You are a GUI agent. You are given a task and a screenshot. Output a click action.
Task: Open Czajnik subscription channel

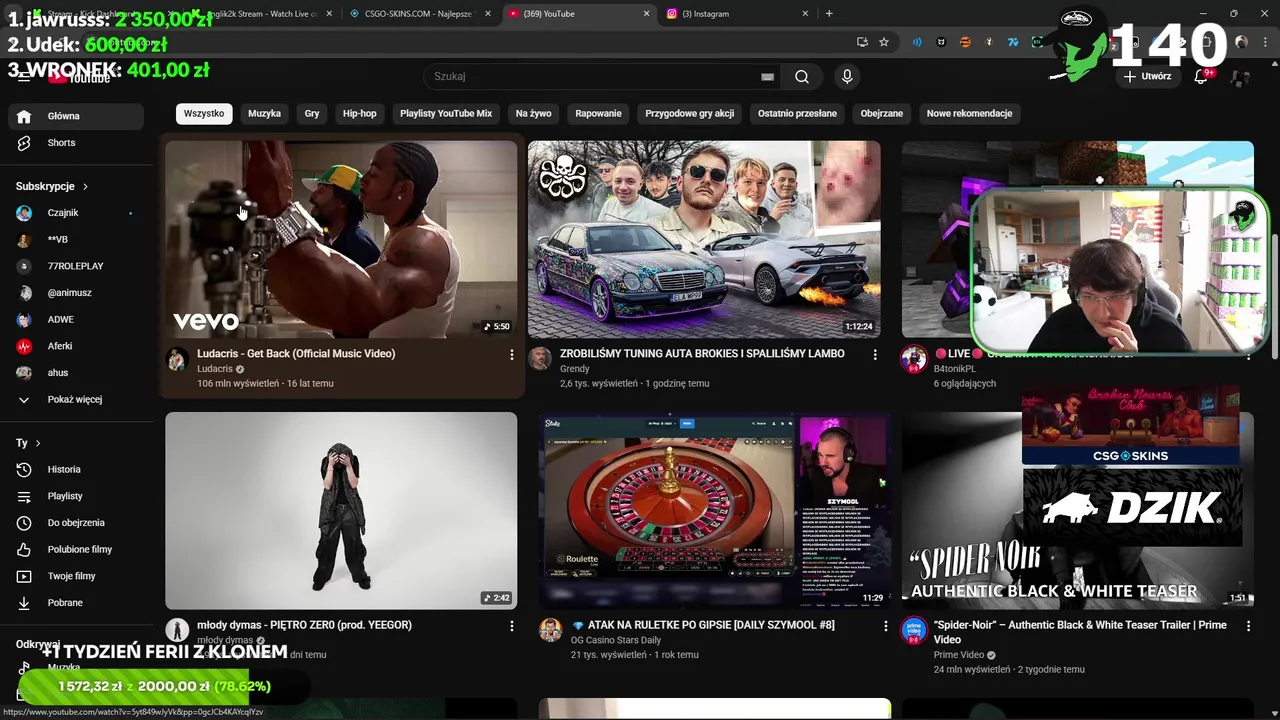coord(76,213)
